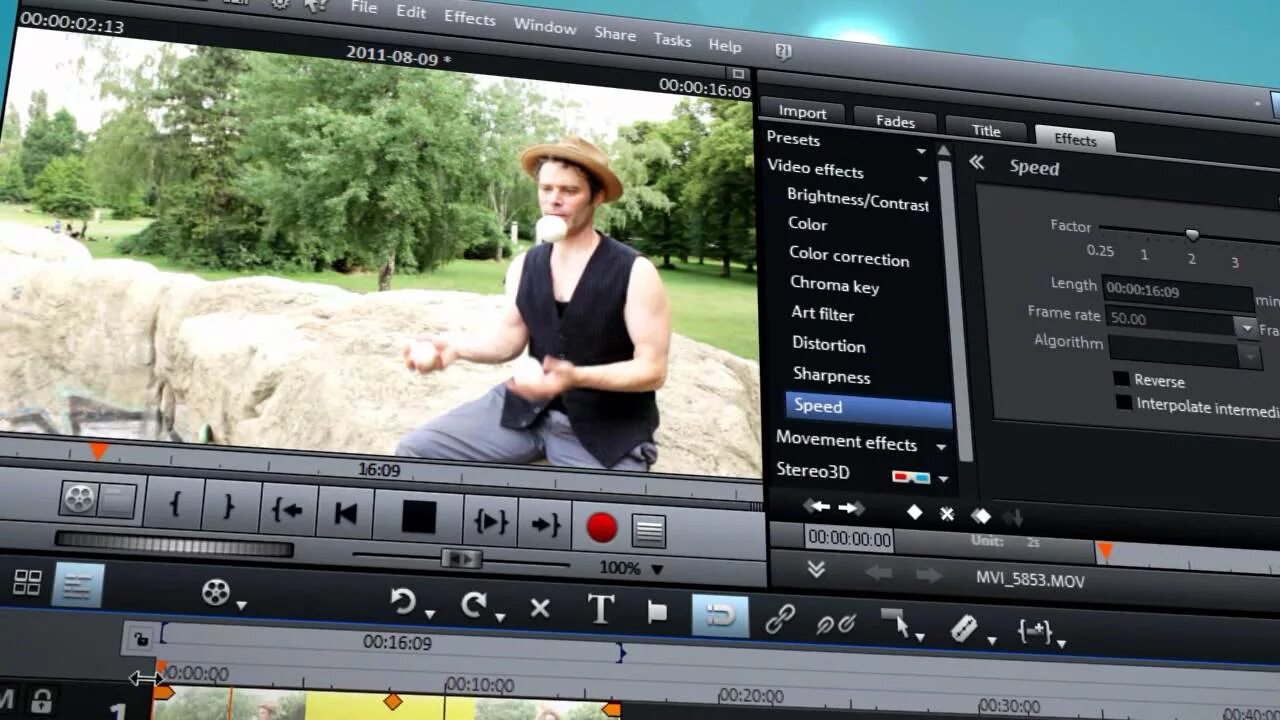This screenshot has width=1280, height=720.
Task: Open the Help menu
Action: point(725,46)
